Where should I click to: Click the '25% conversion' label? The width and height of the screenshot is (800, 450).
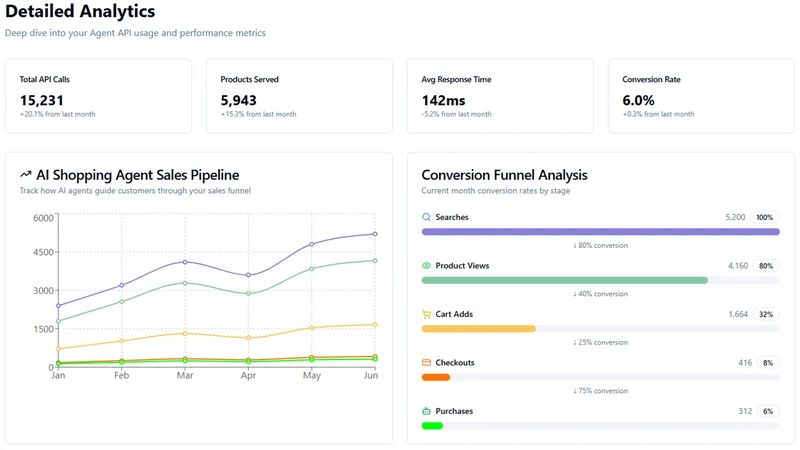click(601, 342)
